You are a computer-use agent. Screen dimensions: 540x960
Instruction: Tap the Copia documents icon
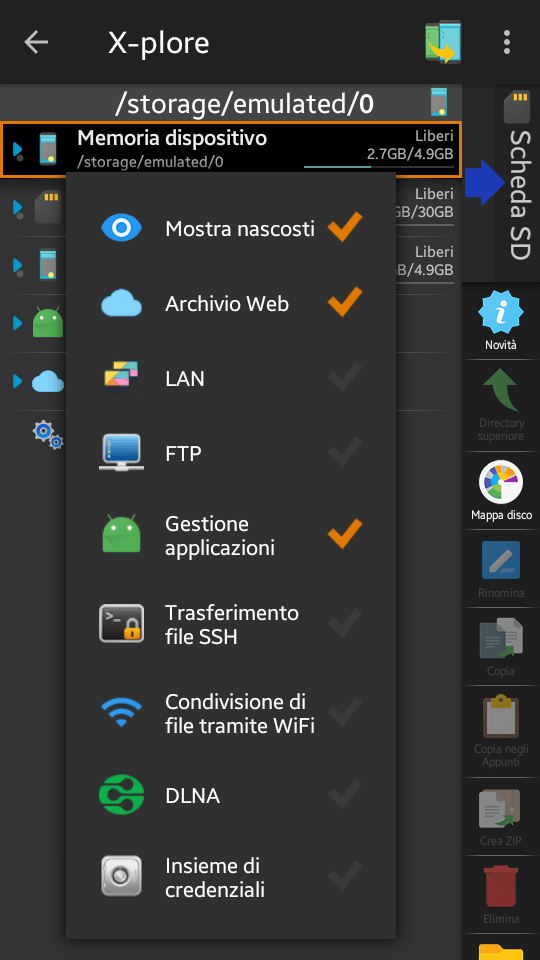[x=501, y=639]
